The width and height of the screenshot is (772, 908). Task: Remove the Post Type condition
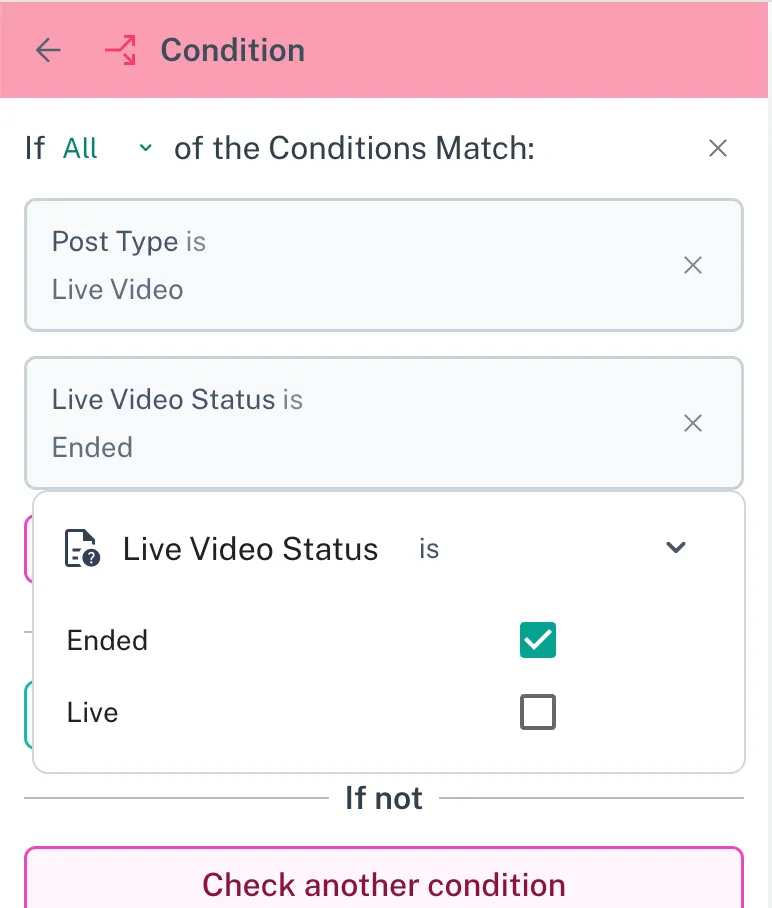tap(692, 265)
